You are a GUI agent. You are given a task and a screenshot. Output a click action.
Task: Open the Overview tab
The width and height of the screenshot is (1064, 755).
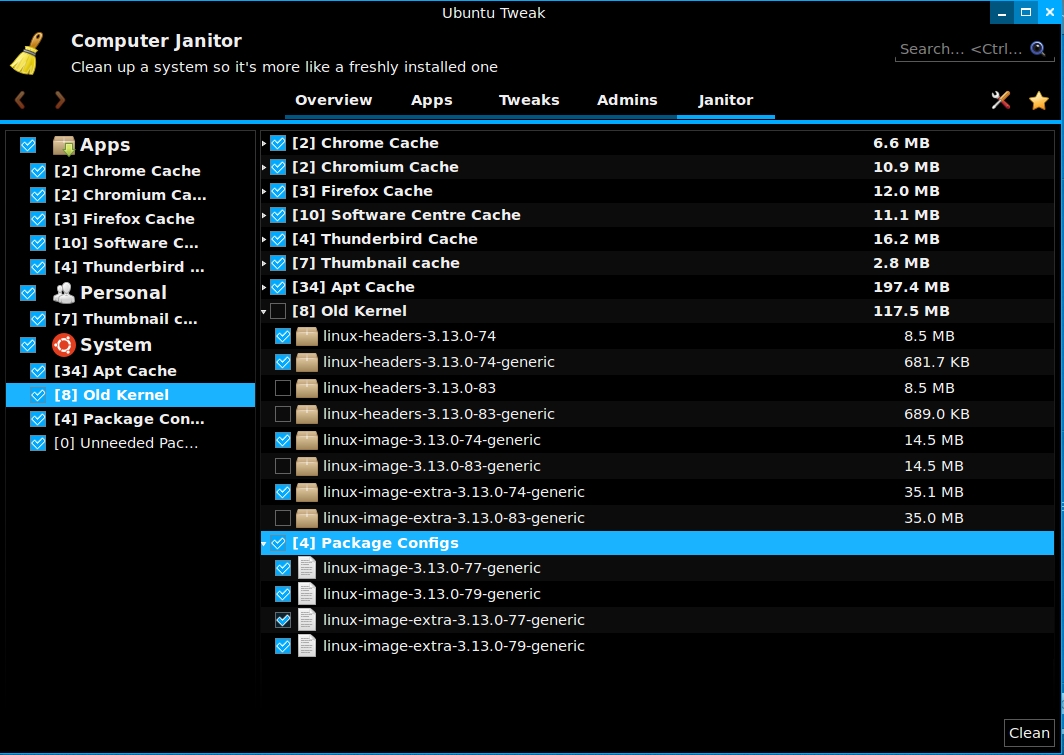click(333, 100)
